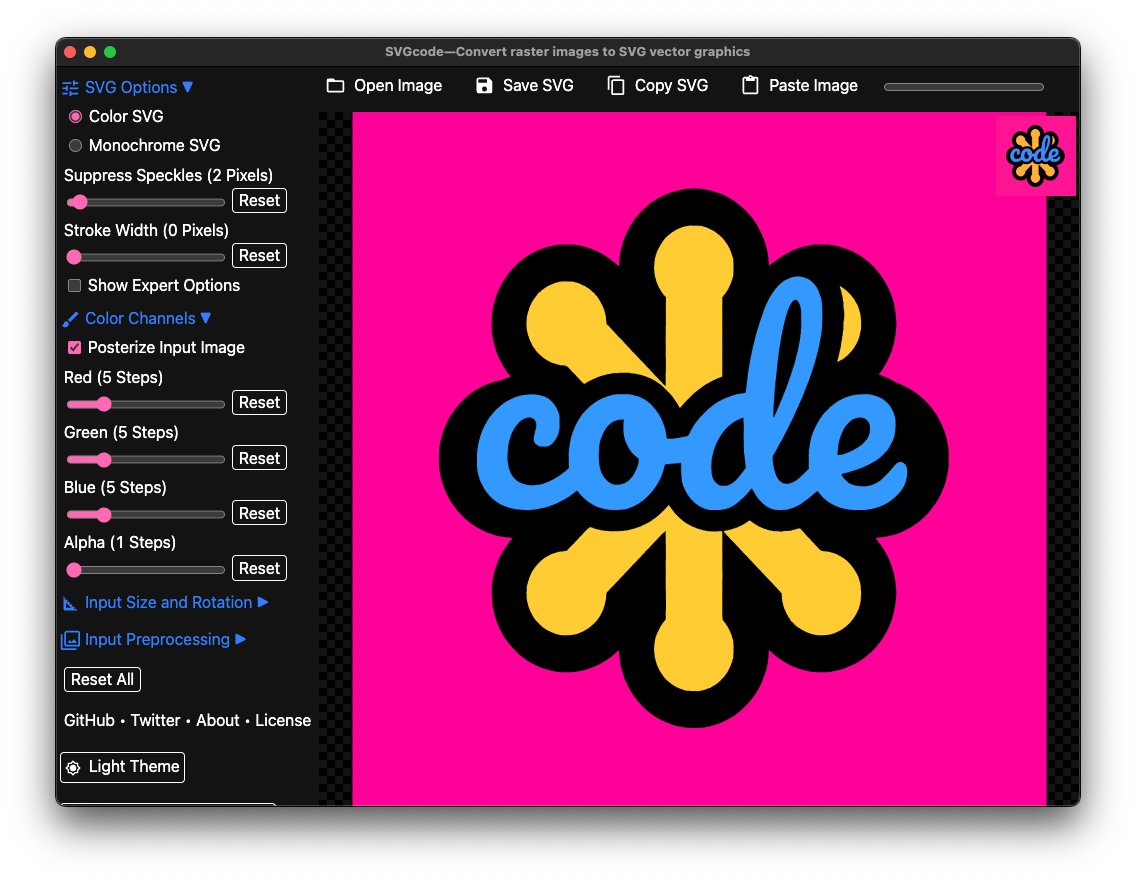Screen dimensions: 1136x880
Task: Click the SVG Options sliders icon
Action: (70, 88)
